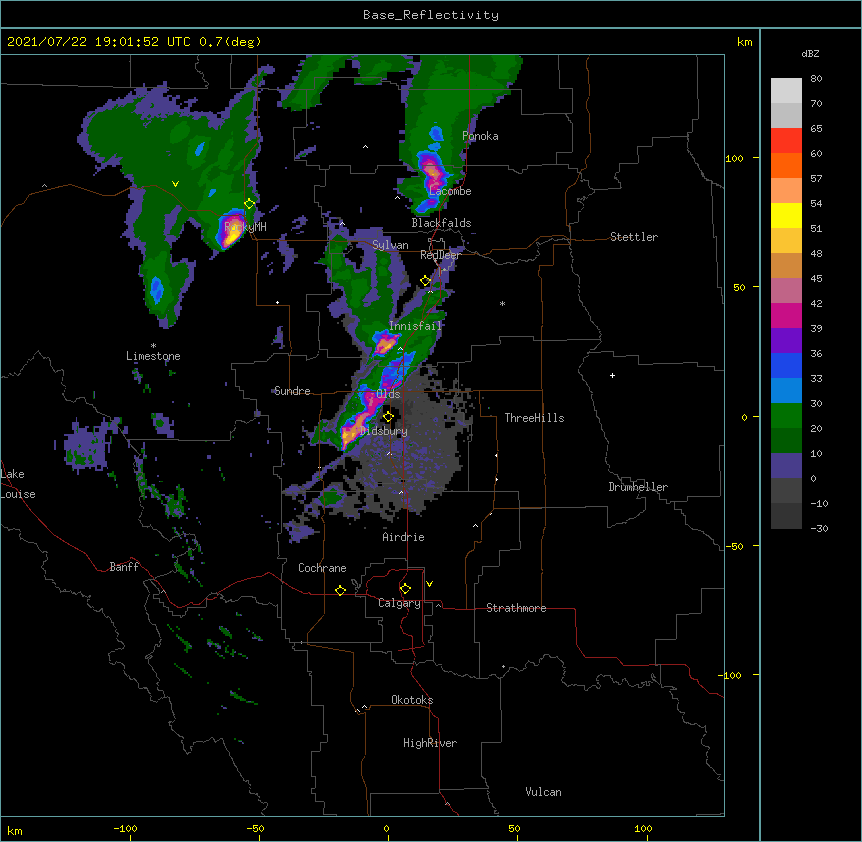Select the Stettler city label
Viewport: 862px width, 842px height.
634,237
